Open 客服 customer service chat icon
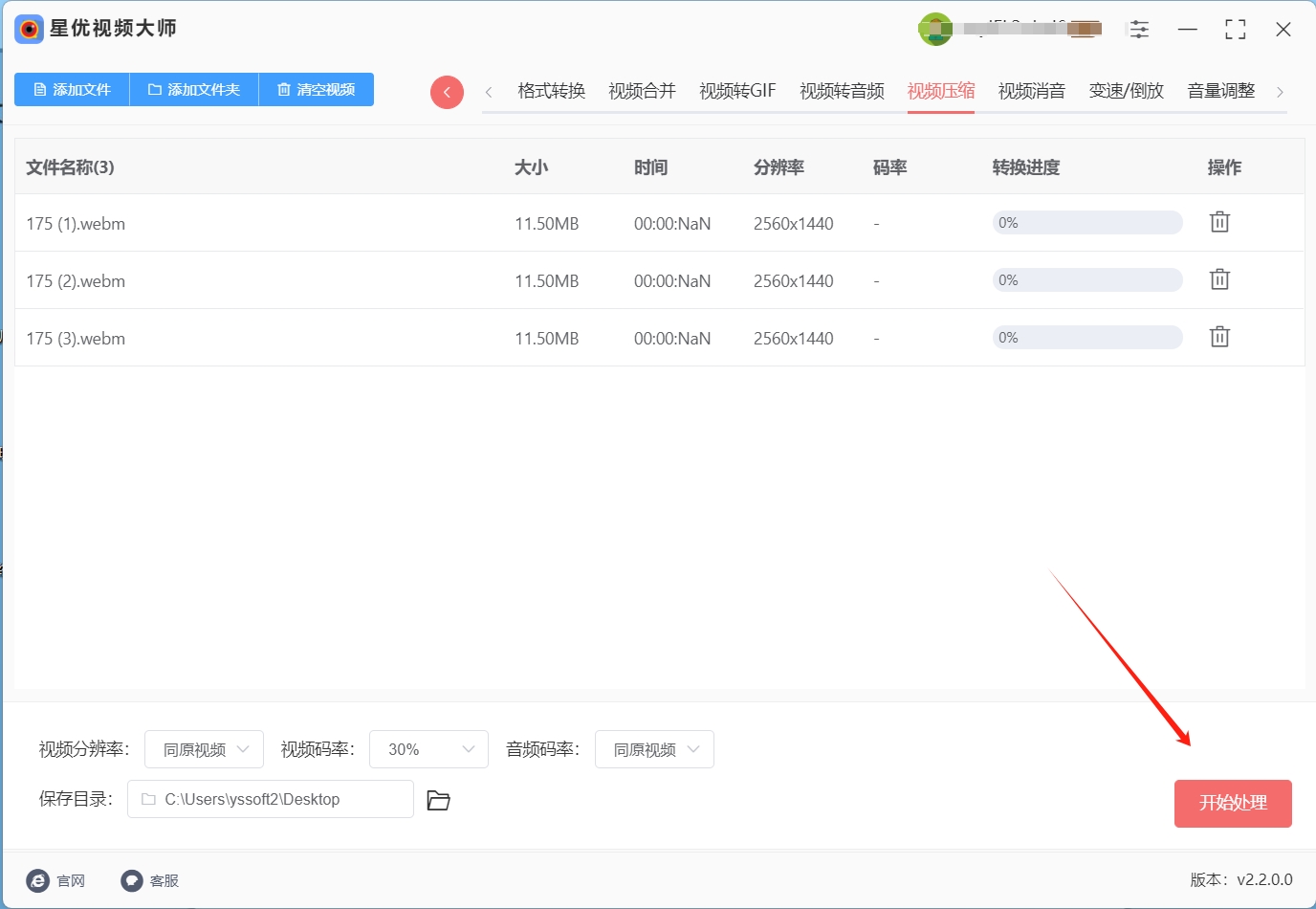The width and height of the screenshot is (1316, 909). click(x=131, y=880)
